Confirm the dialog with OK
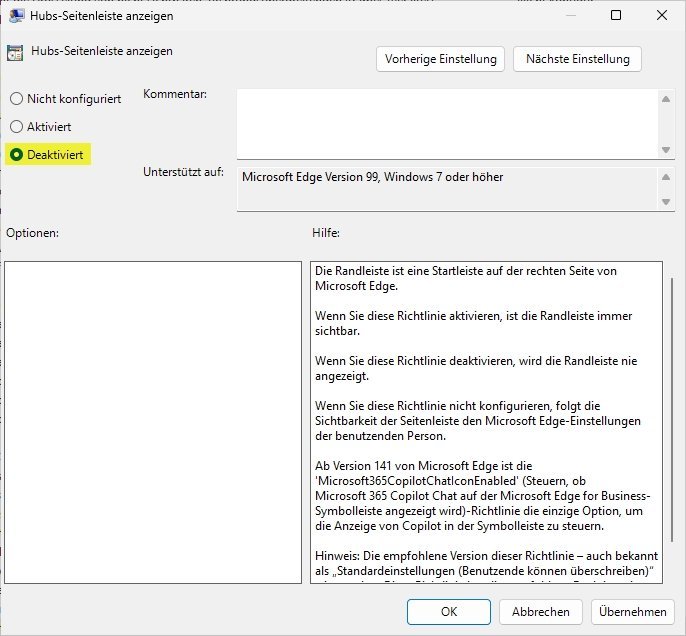 pos(449,611)
